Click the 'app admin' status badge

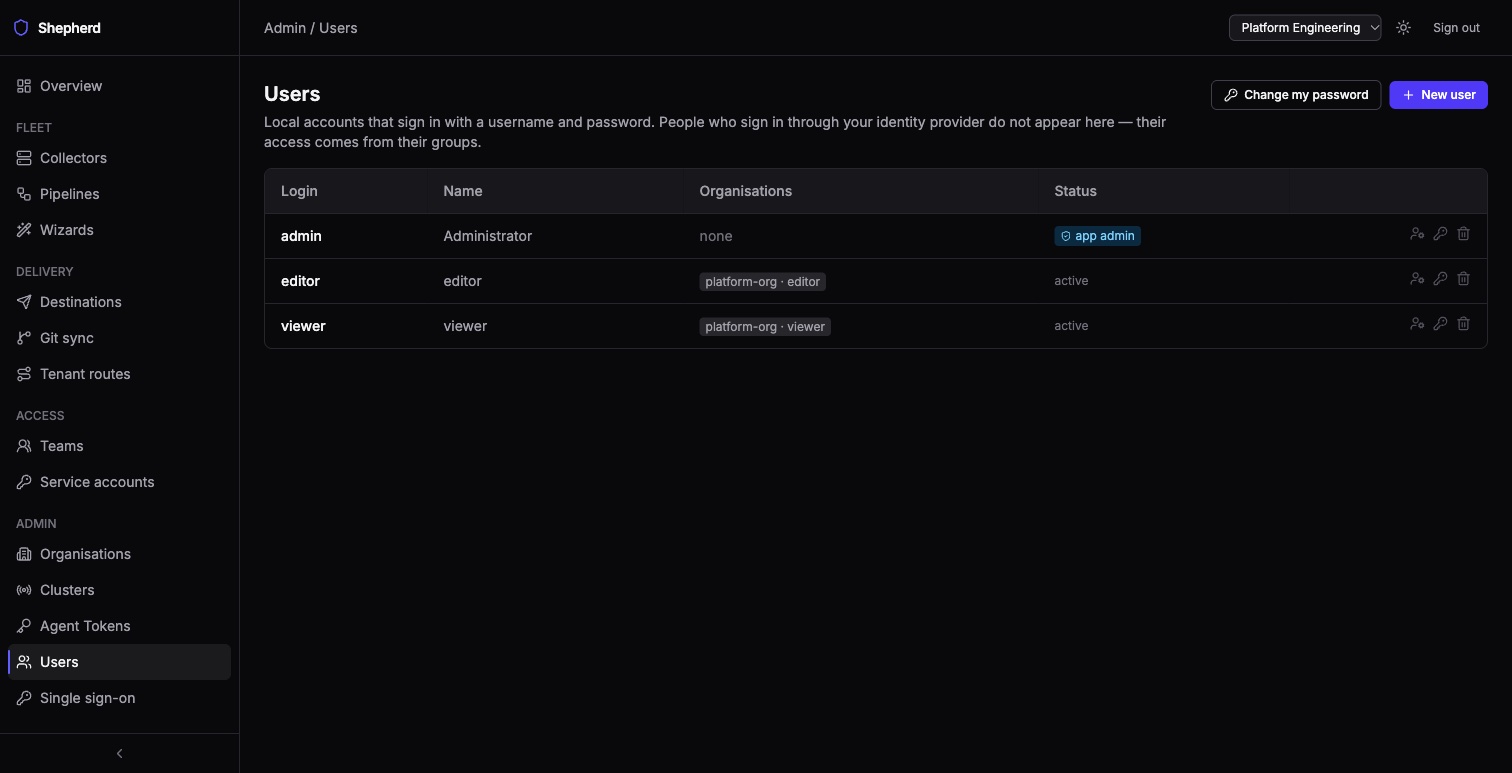click(x=1097, y=236)
